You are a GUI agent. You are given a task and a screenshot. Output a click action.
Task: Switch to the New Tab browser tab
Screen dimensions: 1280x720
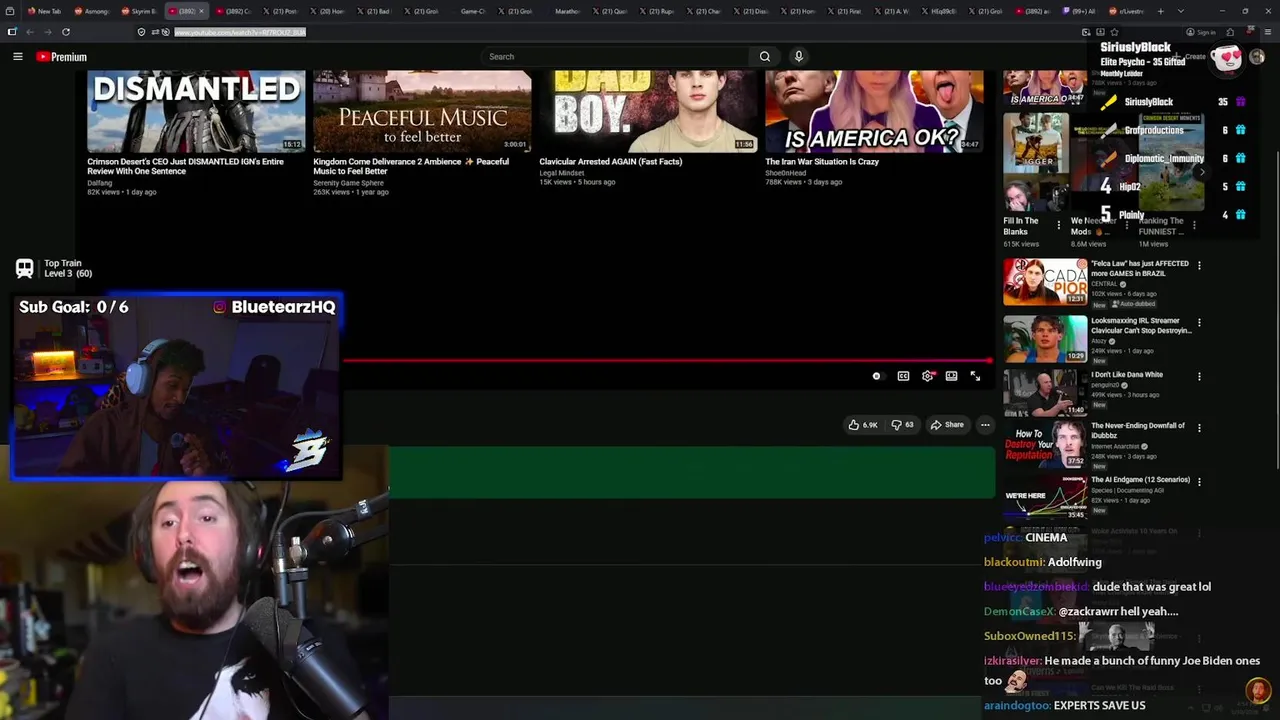pos(45,11)
